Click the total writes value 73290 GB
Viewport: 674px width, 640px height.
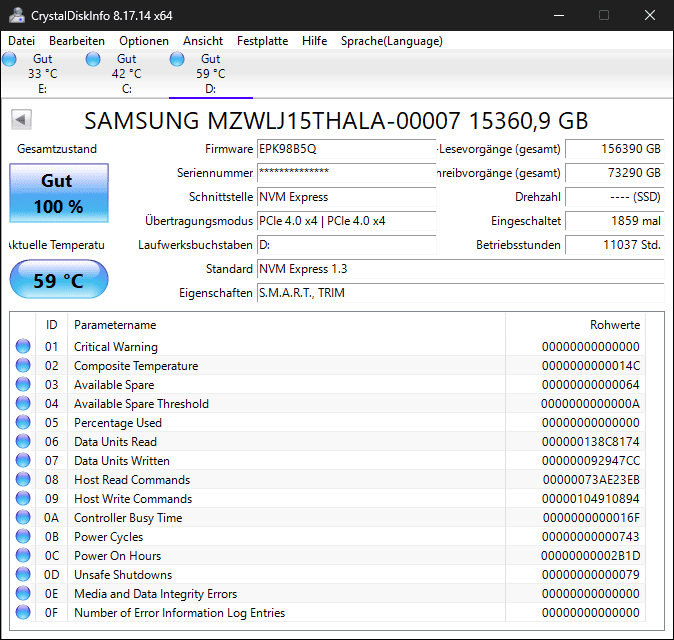coord(615,173)
